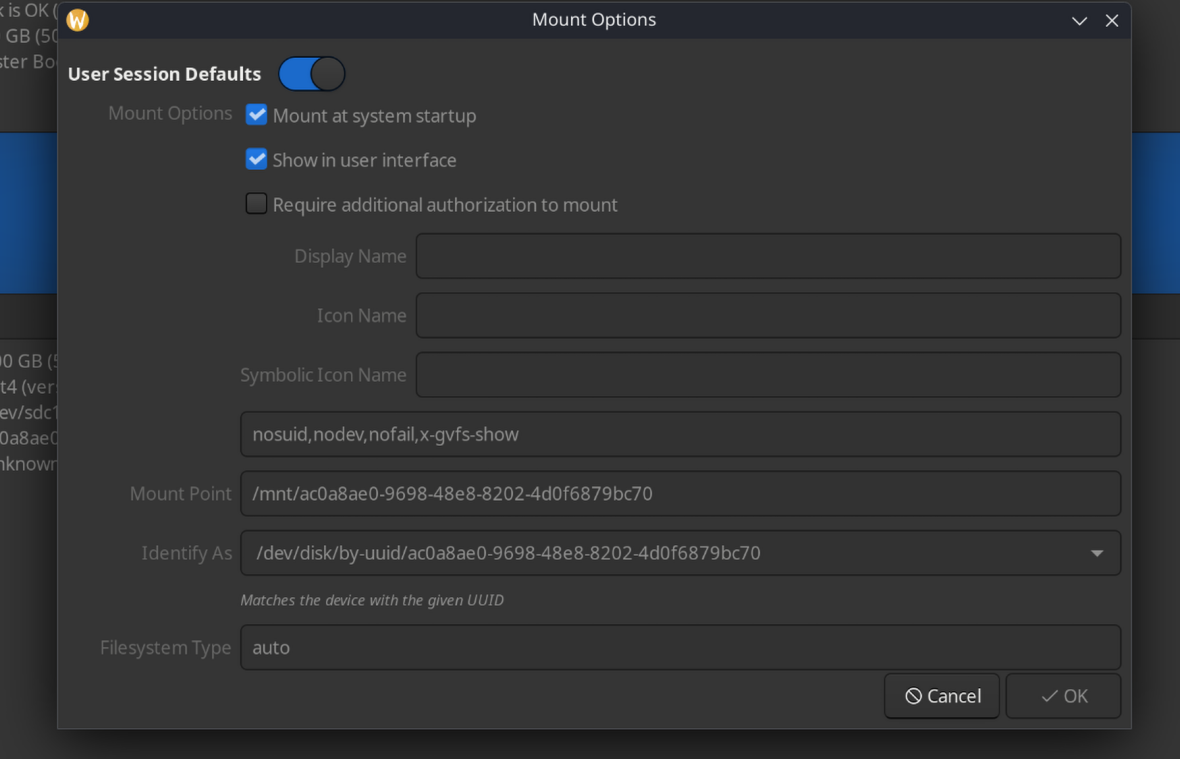Click the mount options field with nosuid,nodev,nofail

click(x=680, y=434)
